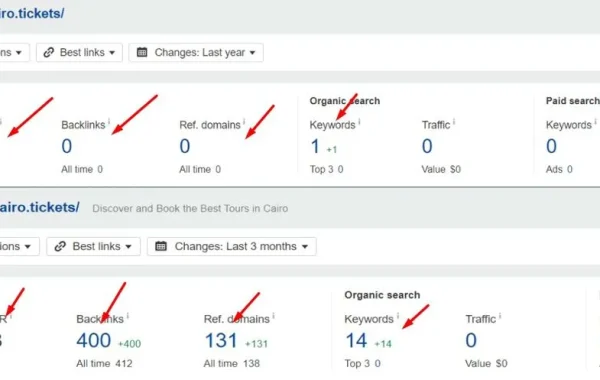Click 'Organic search' heading above Keywords 14
Viewport: 600px width, 380px height.
pos(382,295)
